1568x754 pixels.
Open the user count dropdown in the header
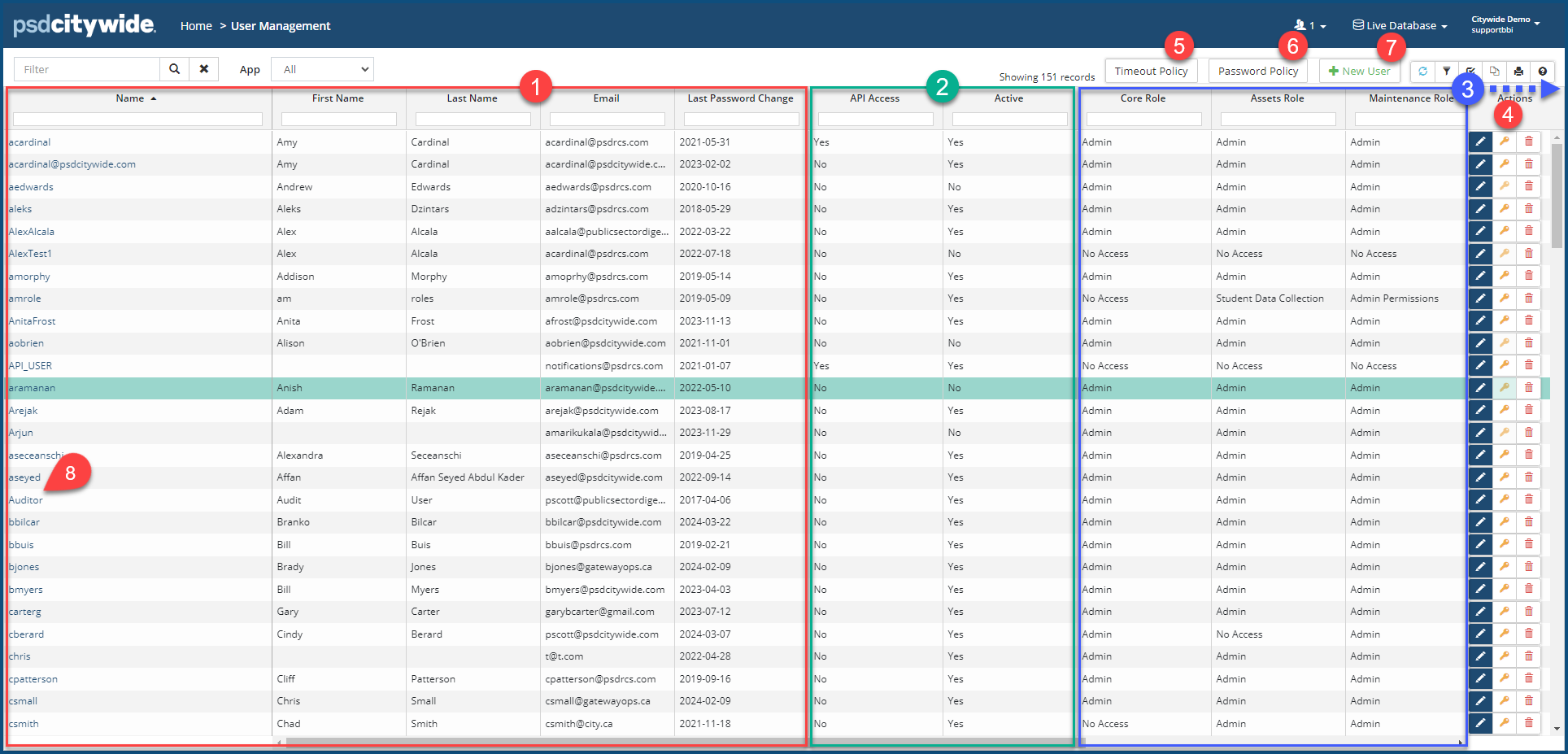pos(1310,26)
